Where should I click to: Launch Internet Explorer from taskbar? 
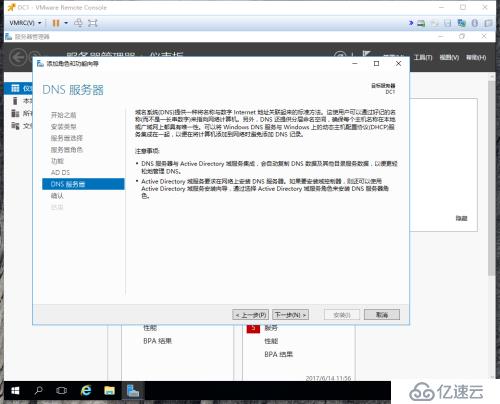pos(86,390)
